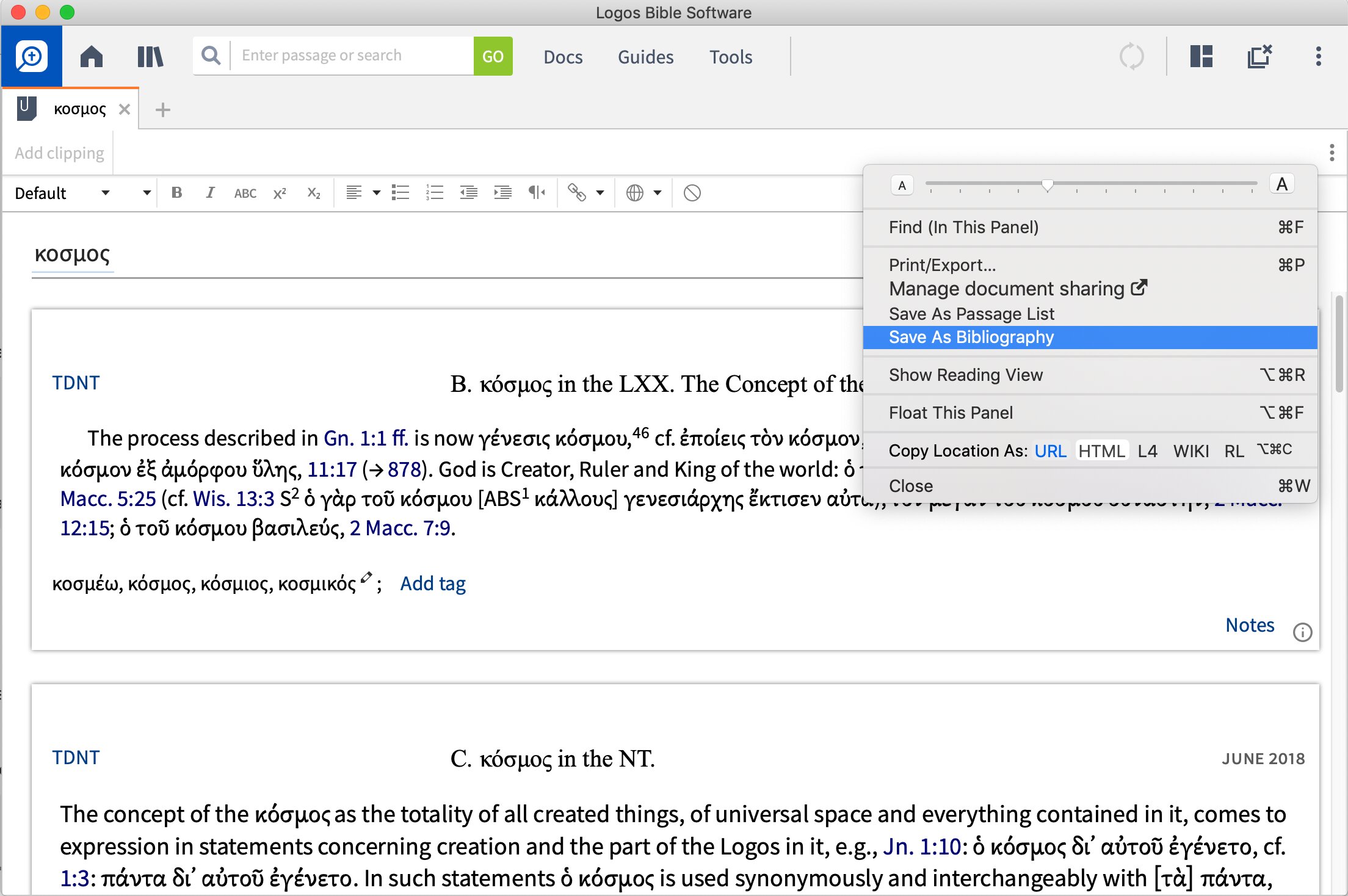This screenshot has height=896, width=1348.
Task: Go to the Home icon
Action: pyautogui.click(x=92, y=57)
